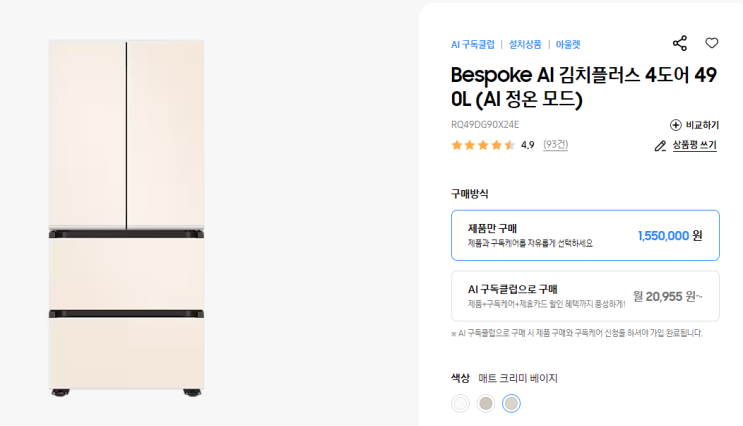Open the (93건) reviews link
Image resolution: width=743 pixels, height=426 pixels.
[x=555, y=145]
